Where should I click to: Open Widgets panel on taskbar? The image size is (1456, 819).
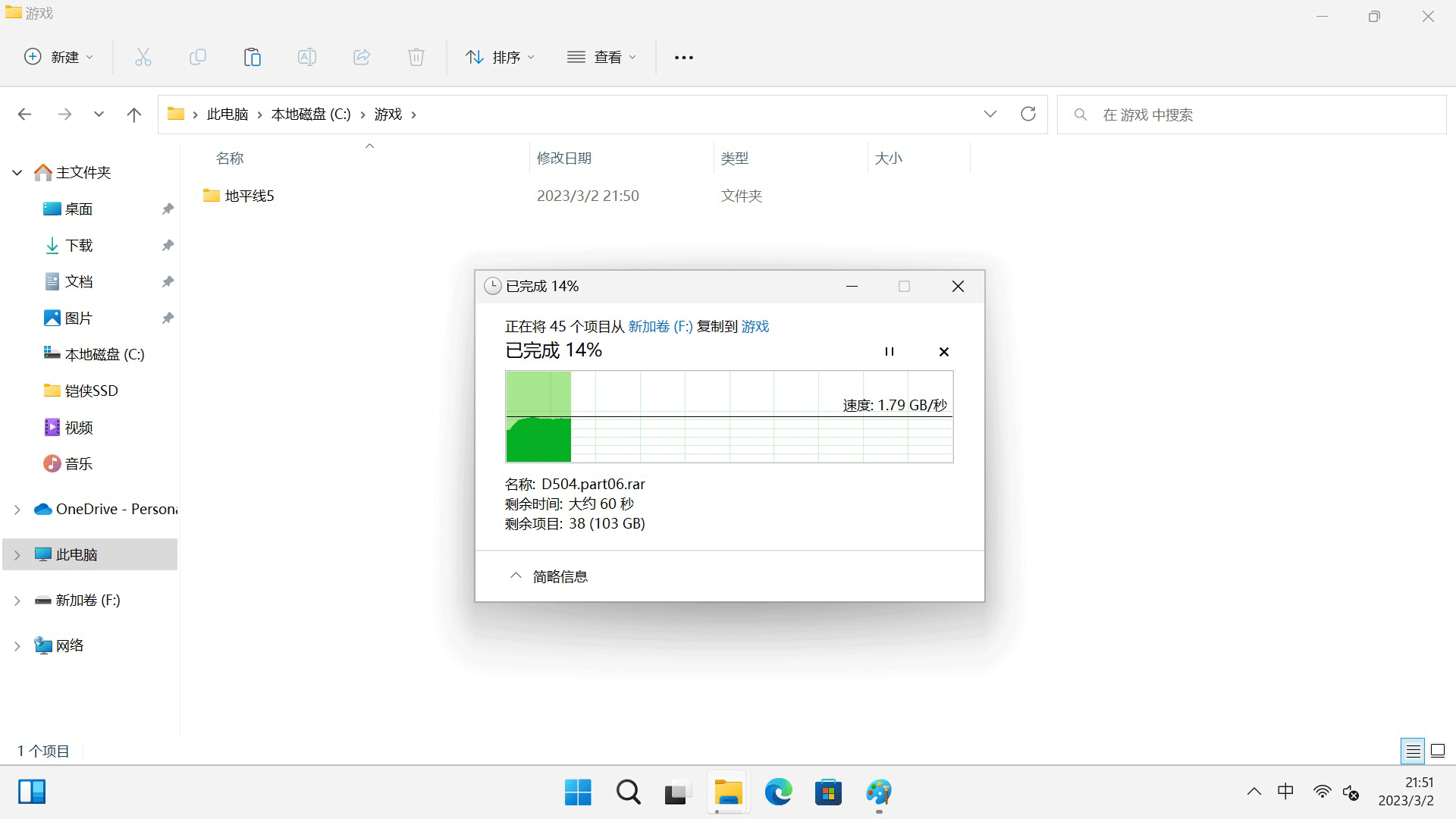click(x=32, y=792)
